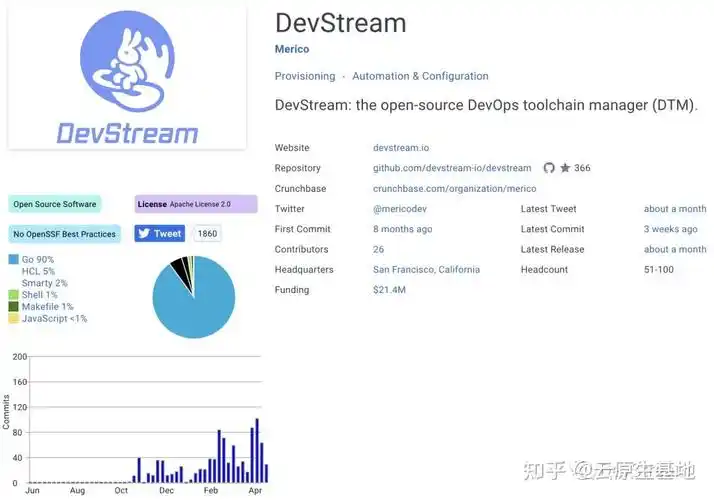The image size is (714, 500).
Task: Click the Contributors value 26
Action: pyautogui.click(x=378, y=250)
